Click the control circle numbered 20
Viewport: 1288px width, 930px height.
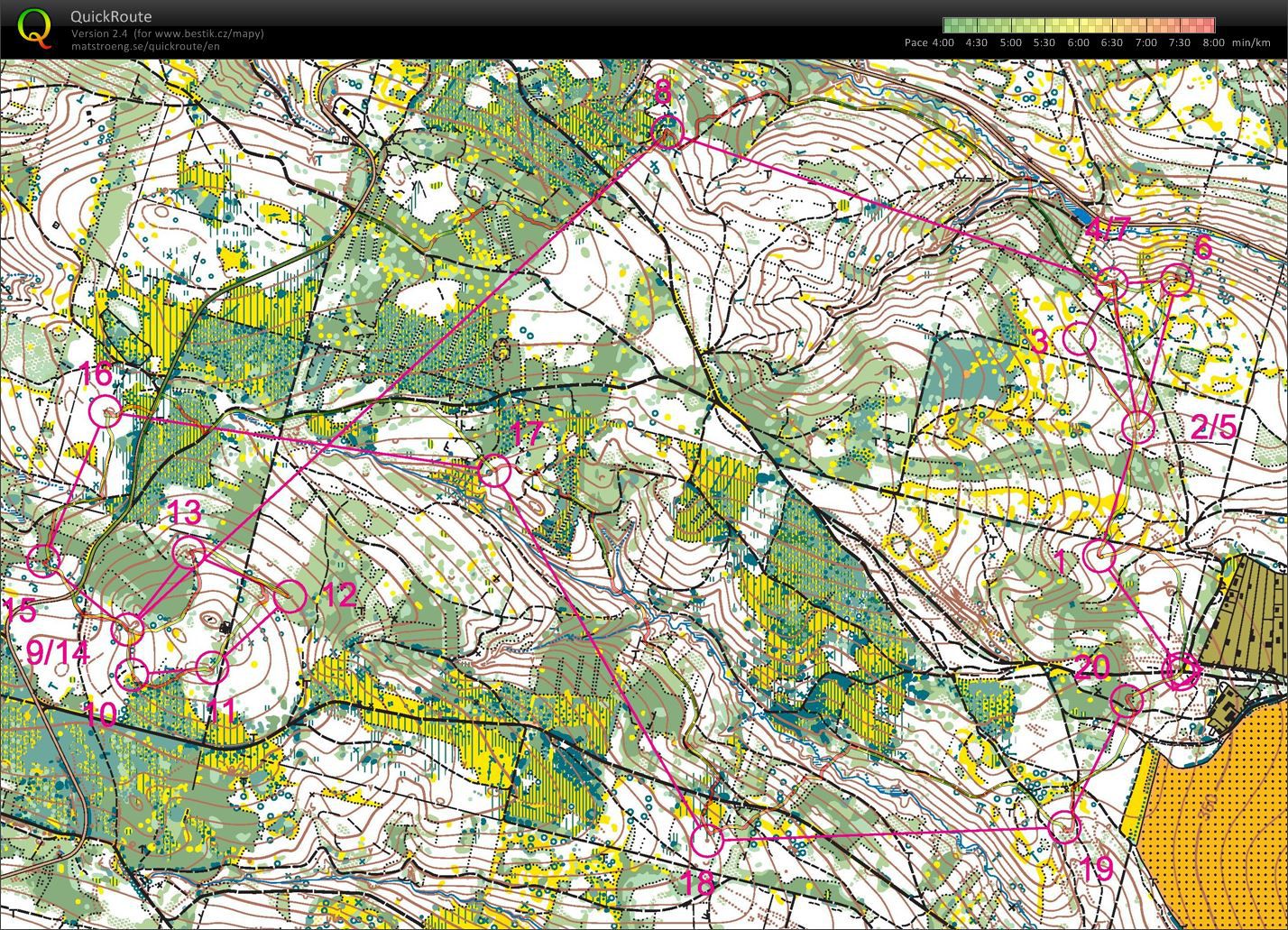(1127, 700)
